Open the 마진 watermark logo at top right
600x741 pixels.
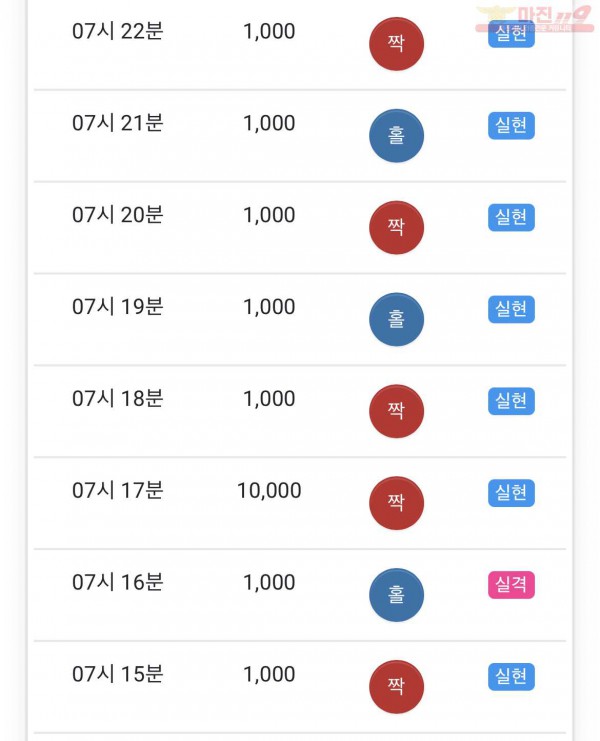pyautogui.click(x=535, y=18)
